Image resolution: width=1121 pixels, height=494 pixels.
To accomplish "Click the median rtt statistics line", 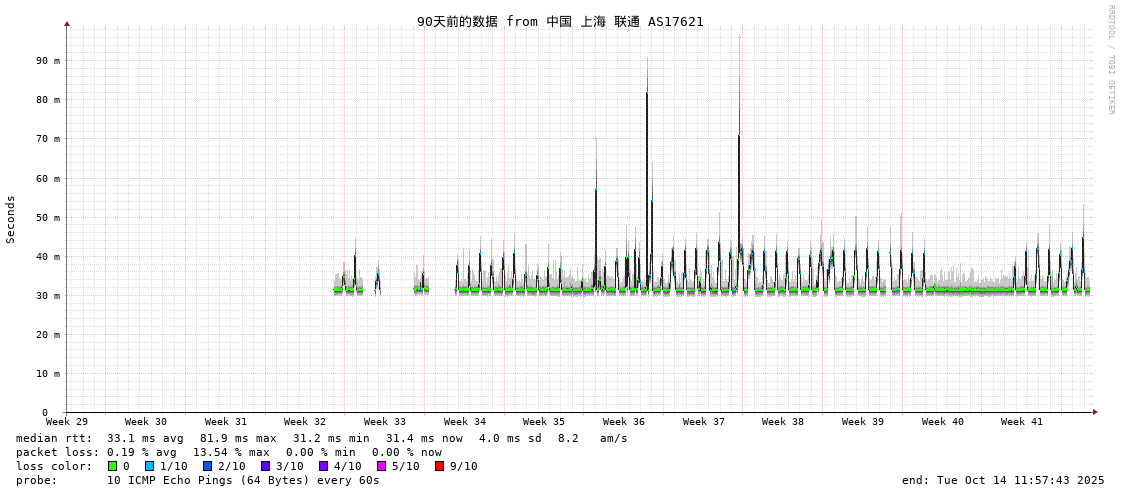I will [x=322, y=438].
